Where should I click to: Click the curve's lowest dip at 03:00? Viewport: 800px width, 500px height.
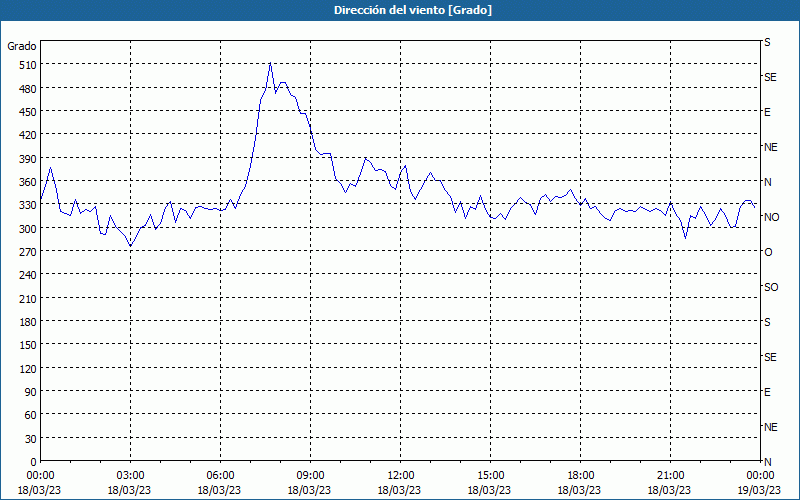pos(131,246)
